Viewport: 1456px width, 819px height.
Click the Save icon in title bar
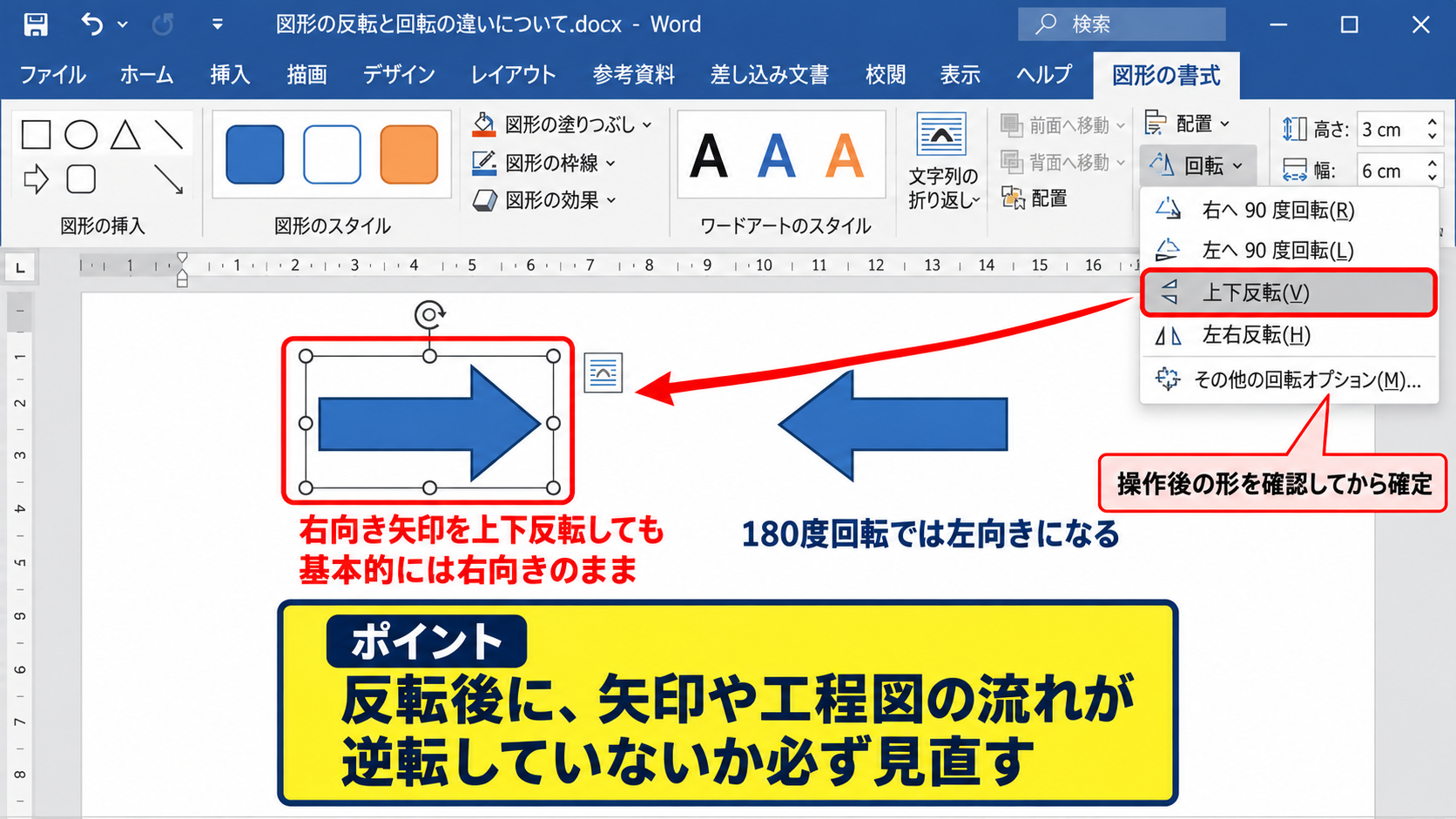[36, 24]
